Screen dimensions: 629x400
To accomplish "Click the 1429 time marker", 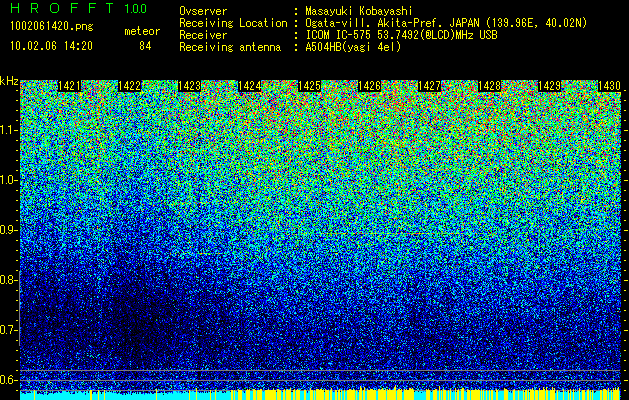I will (549, 86).
